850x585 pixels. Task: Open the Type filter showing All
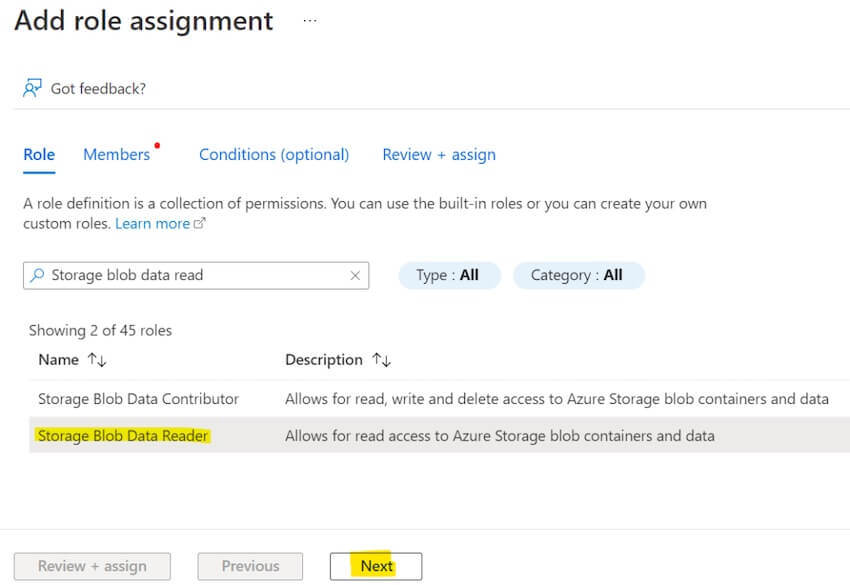449,275
